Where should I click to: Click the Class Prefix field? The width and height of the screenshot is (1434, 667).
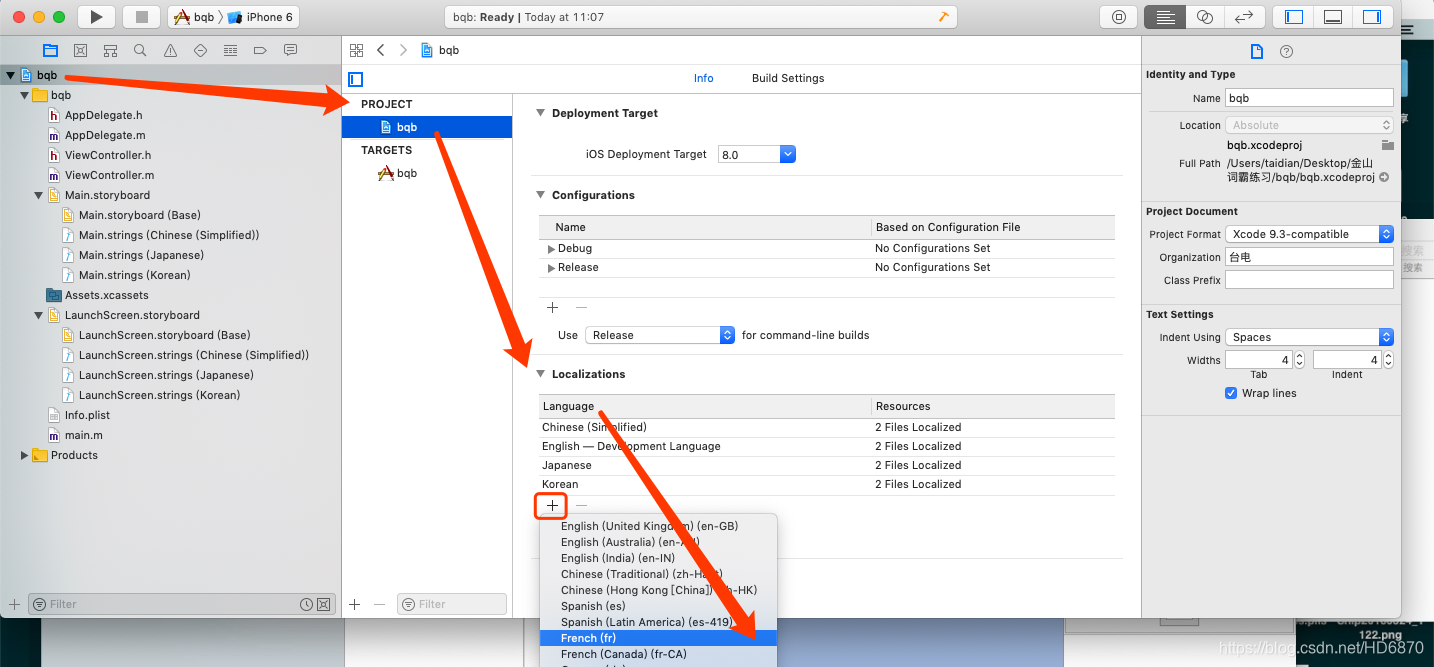pyautogui.click(x=1309, y=280)
